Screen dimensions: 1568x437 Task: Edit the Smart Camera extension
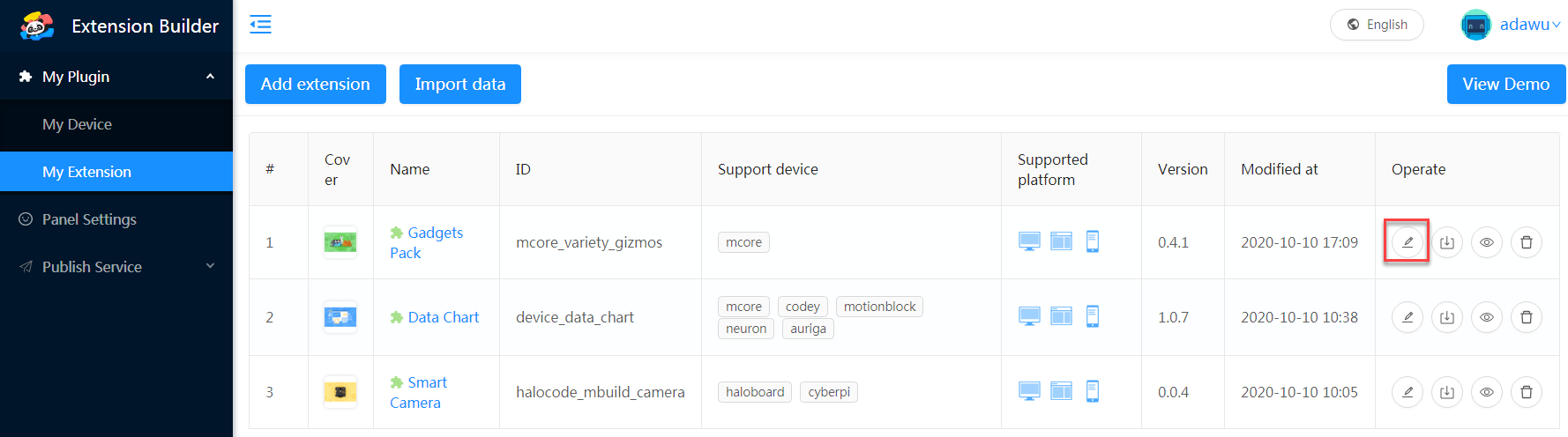pos(1407,392)
